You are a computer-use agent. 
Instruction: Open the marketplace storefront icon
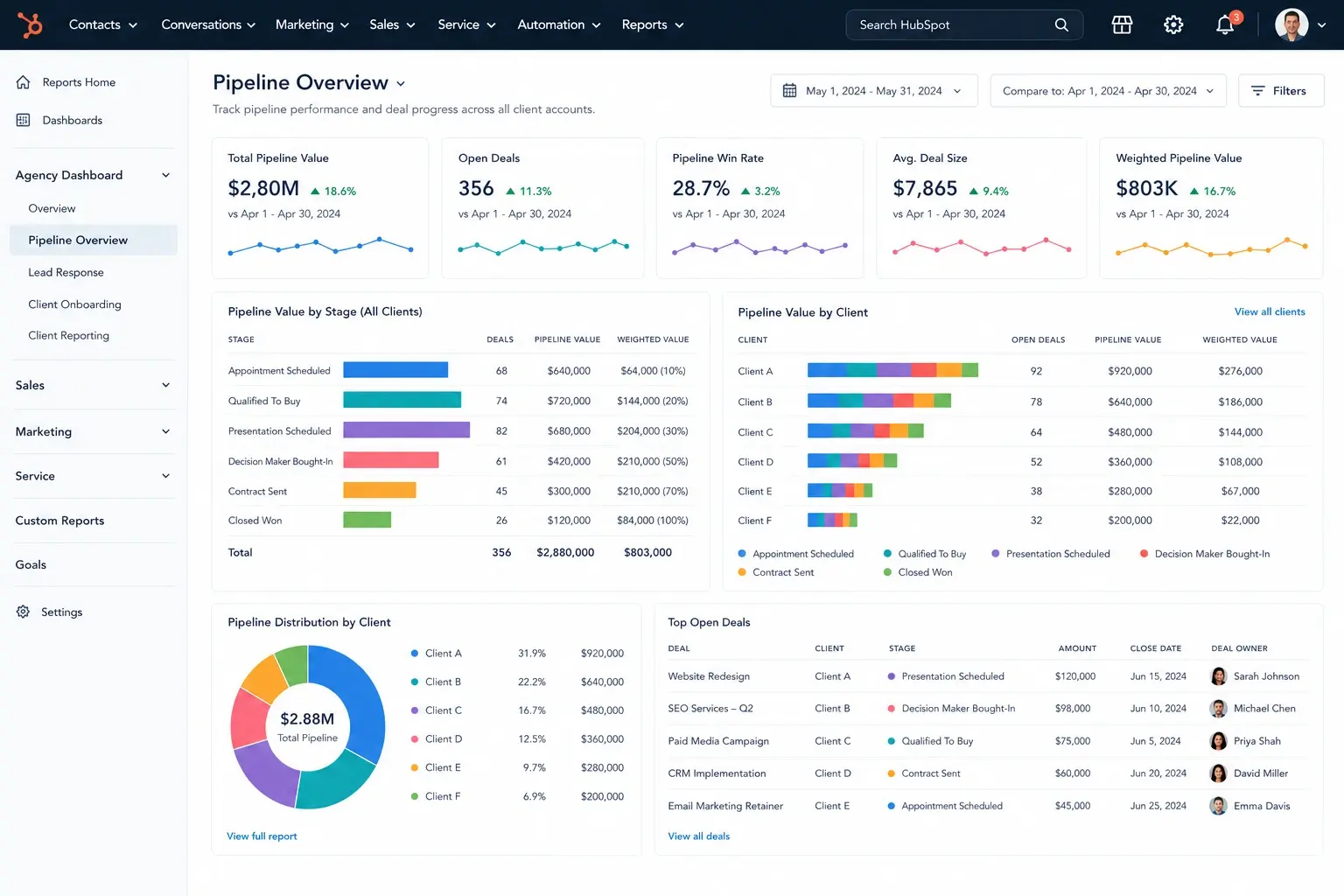1122,24
